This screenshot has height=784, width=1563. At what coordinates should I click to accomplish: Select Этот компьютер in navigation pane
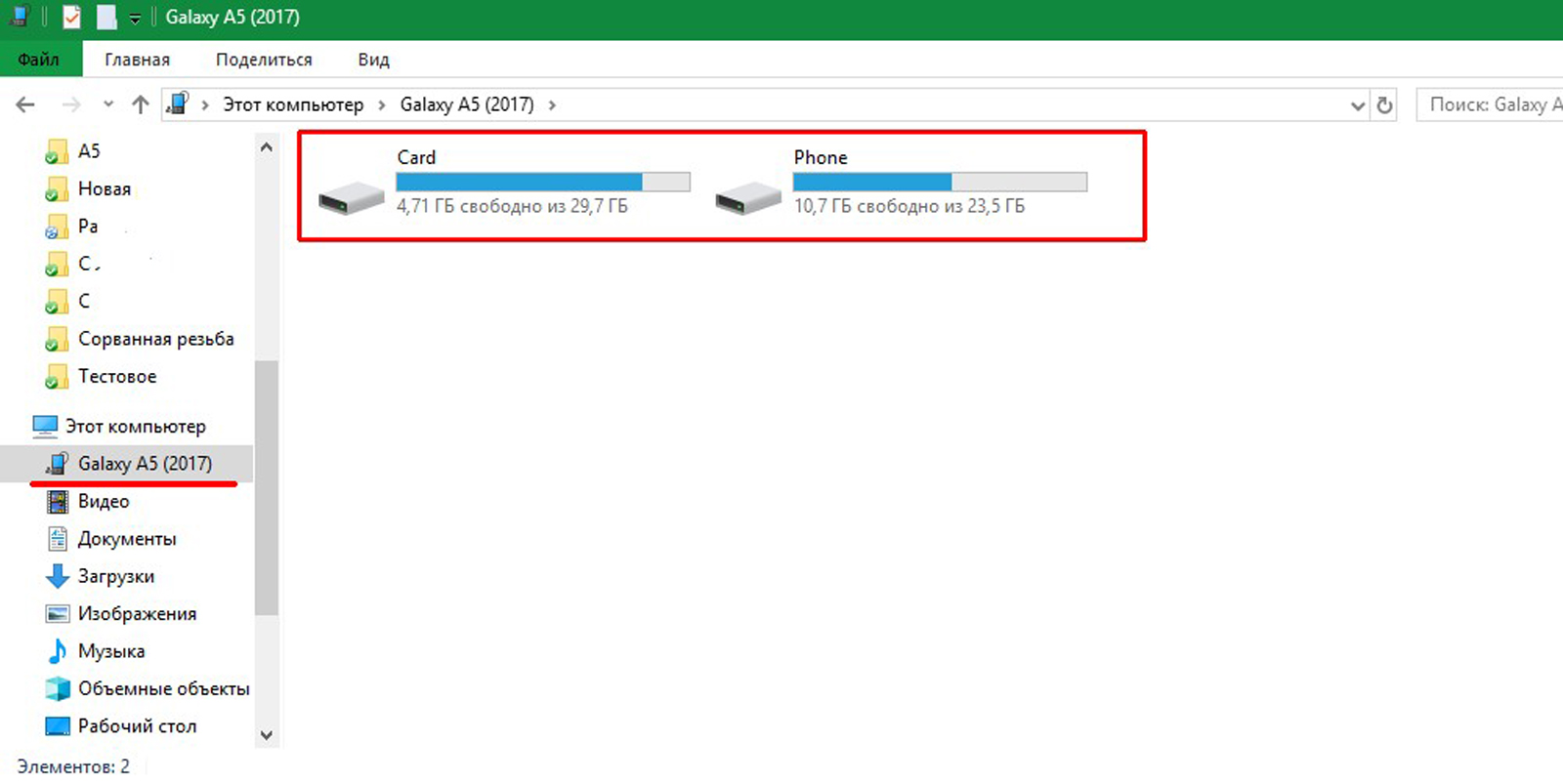[x=136, y=427]
